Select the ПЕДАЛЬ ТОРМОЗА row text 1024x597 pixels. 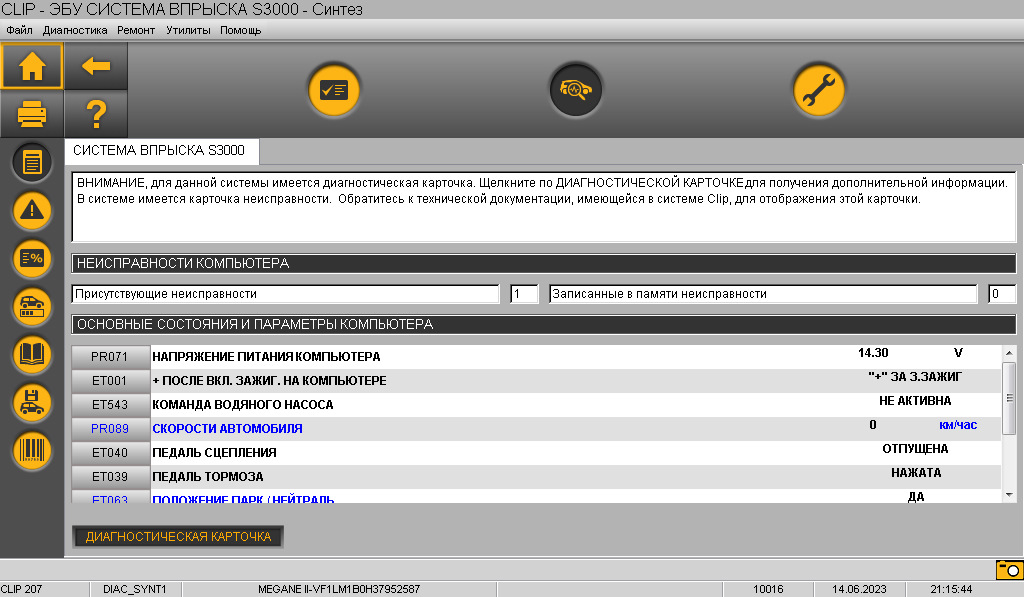click(208, 477)
